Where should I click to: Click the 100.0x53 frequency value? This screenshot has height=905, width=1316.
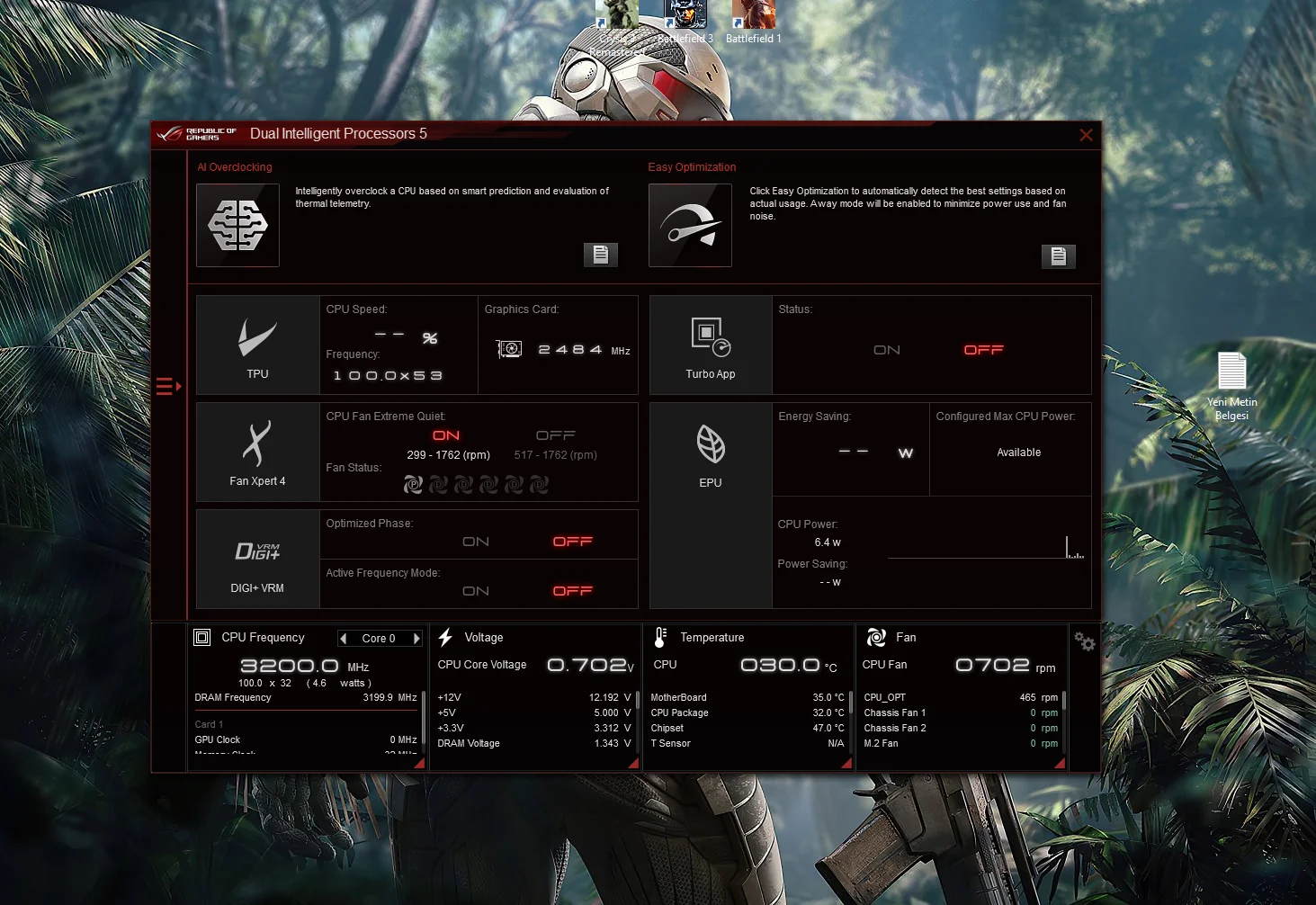pos(388,376)
